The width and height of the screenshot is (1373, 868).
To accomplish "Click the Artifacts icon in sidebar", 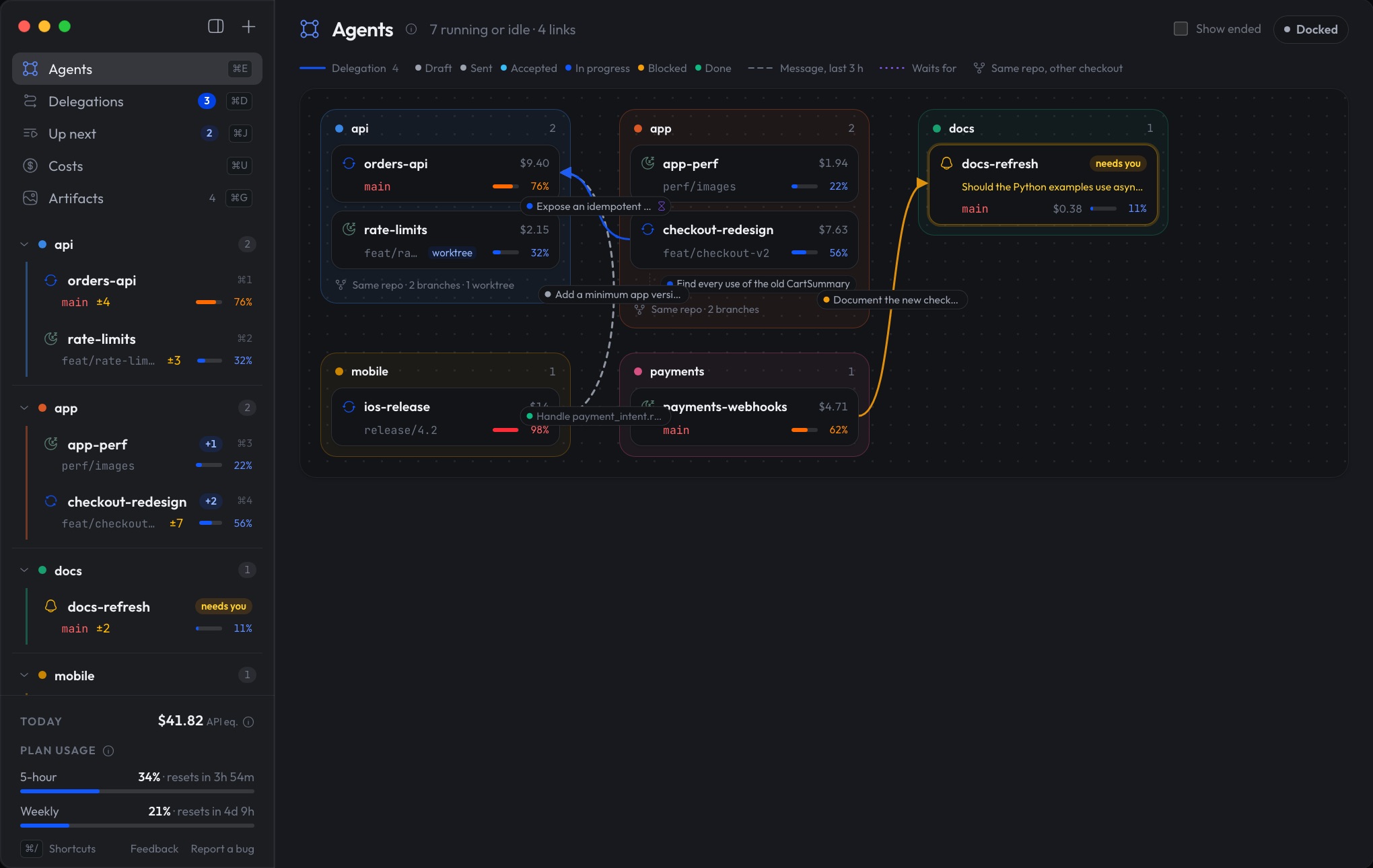I will point(30,198).
